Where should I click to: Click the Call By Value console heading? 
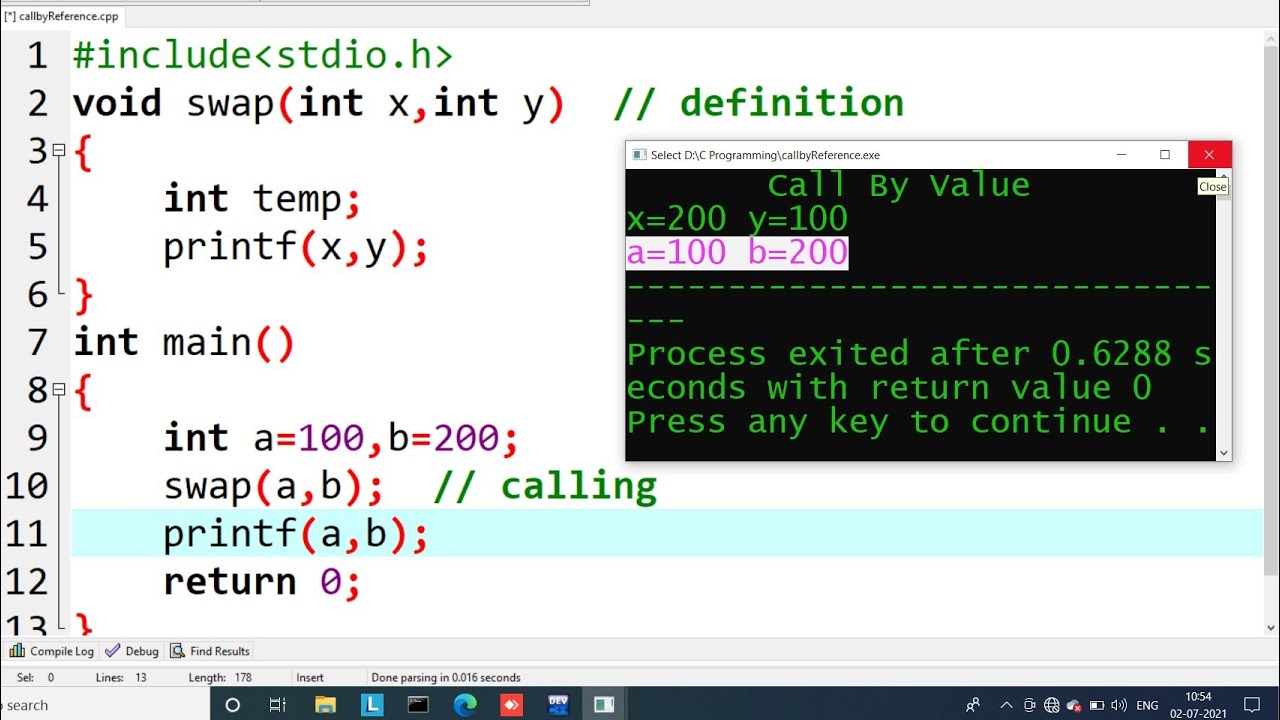point(898,185)
